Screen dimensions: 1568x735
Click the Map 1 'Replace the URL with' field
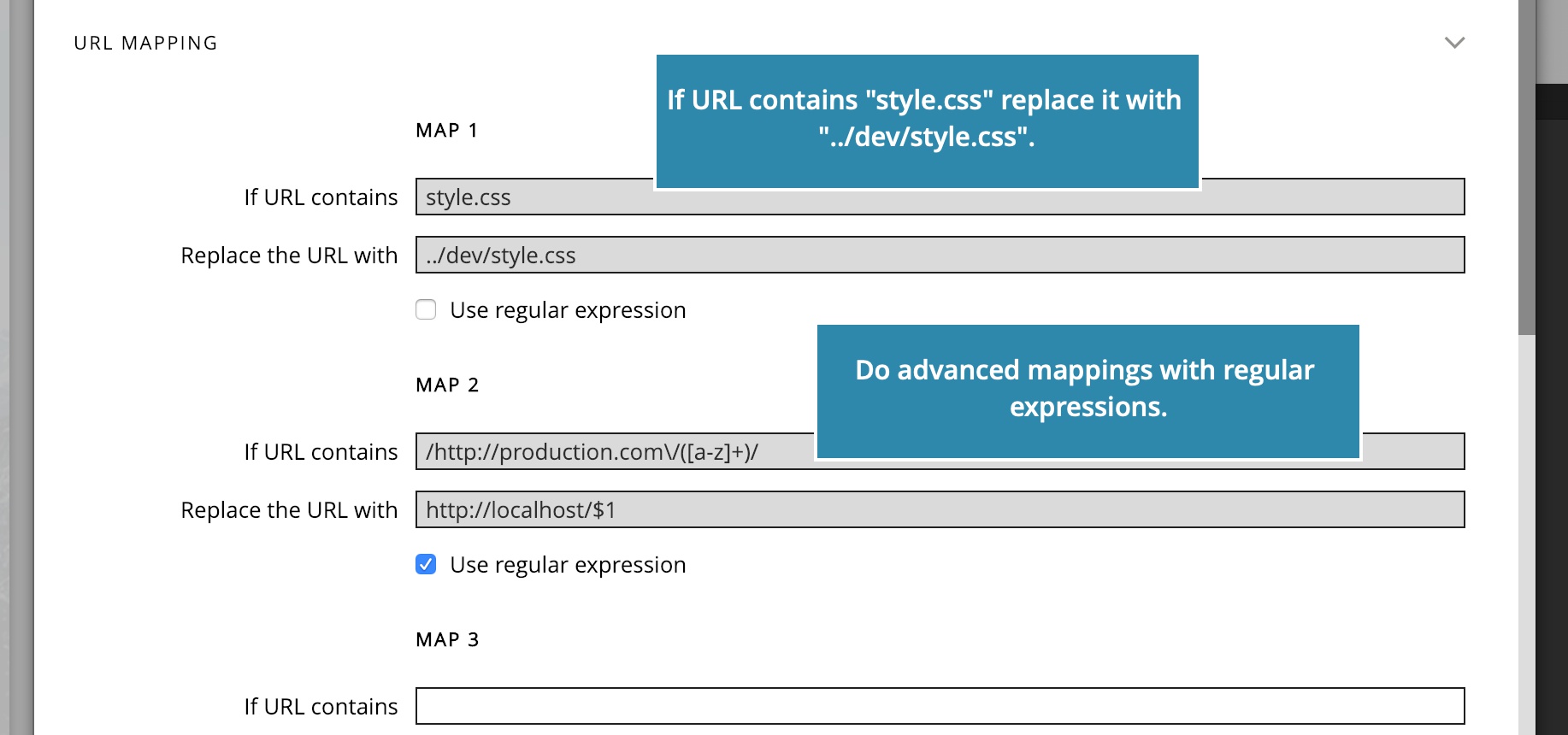(940, 255)
